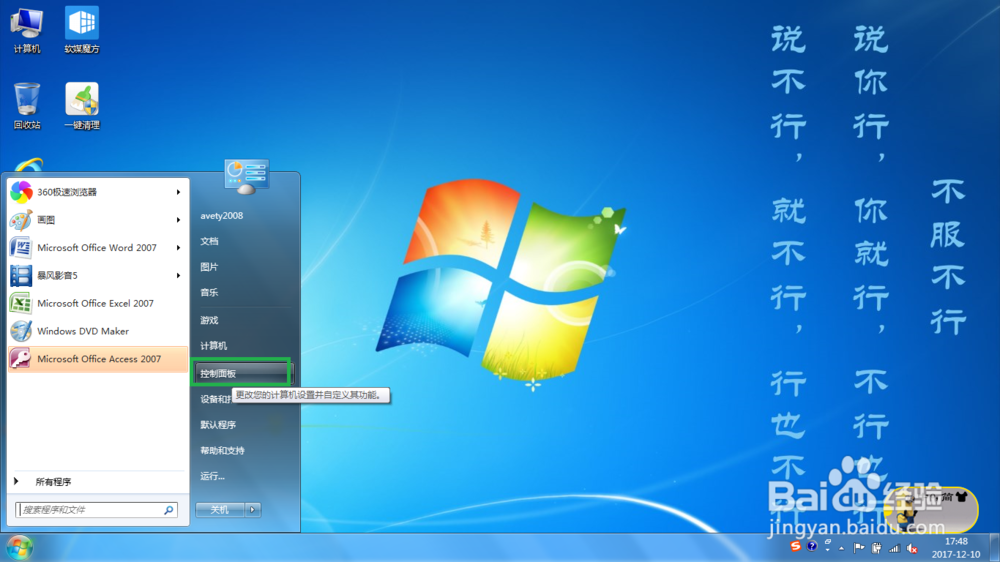
Task: Open 帮助和支持 help and support
Action: pos(223,450)
